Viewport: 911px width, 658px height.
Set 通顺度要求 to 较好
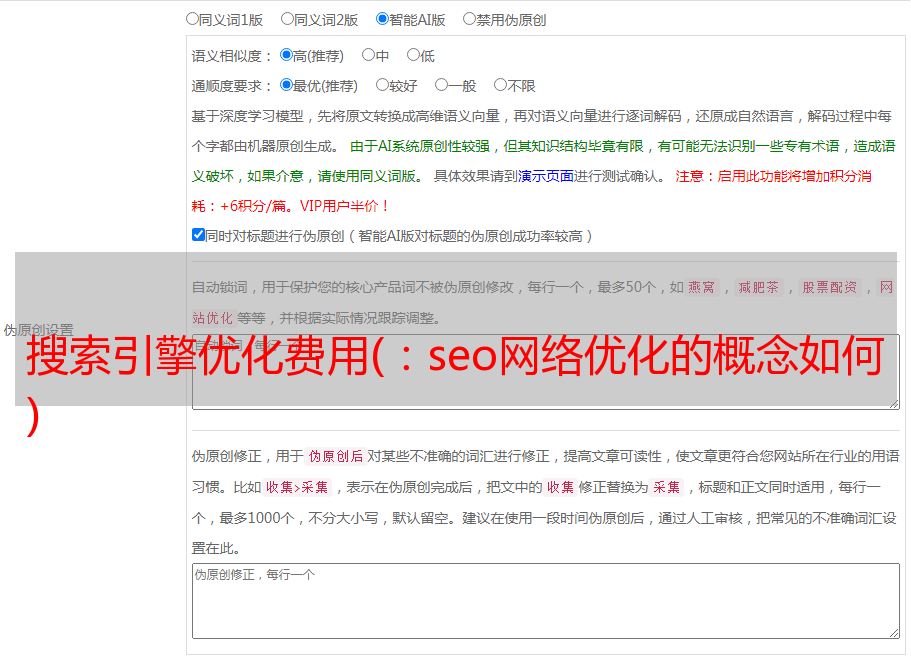click(382, 85)
